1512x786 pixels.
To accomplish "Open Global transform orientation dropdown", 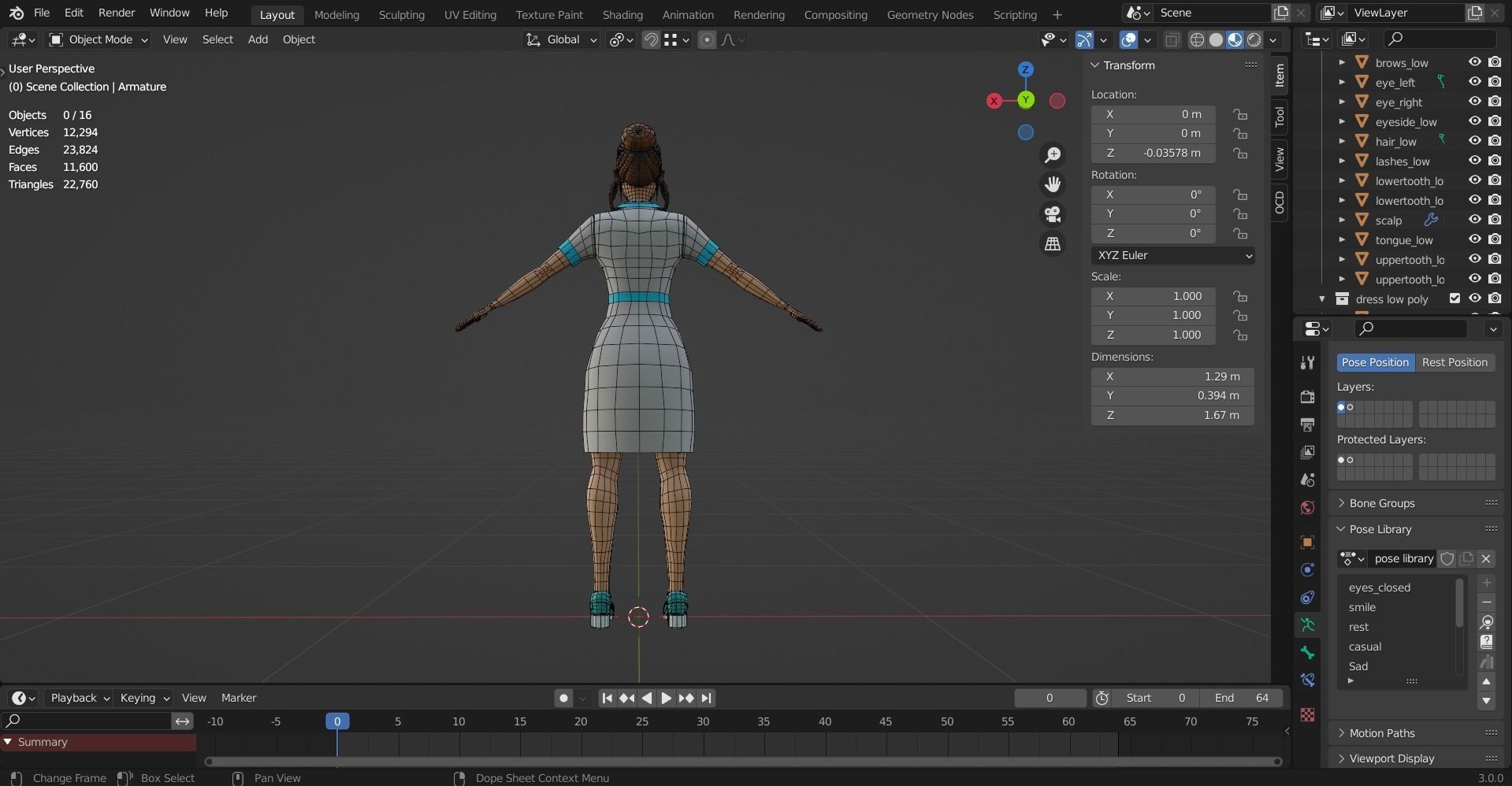I will click(x=562, y=39).
